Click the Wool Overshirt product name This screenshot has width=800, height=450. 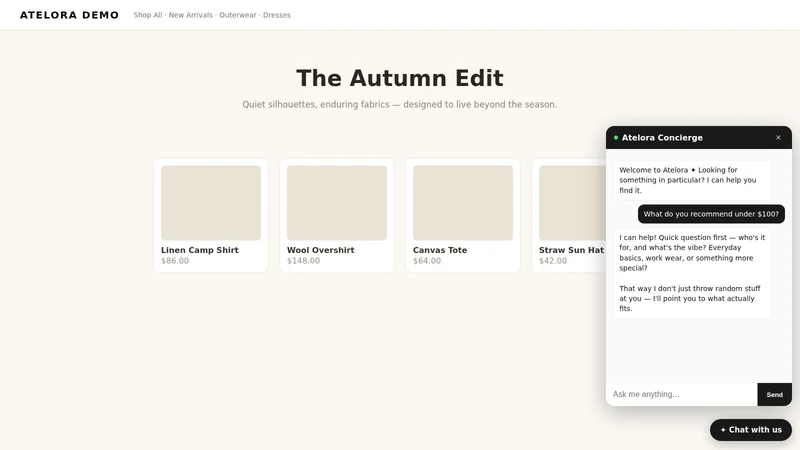point(320,250)
